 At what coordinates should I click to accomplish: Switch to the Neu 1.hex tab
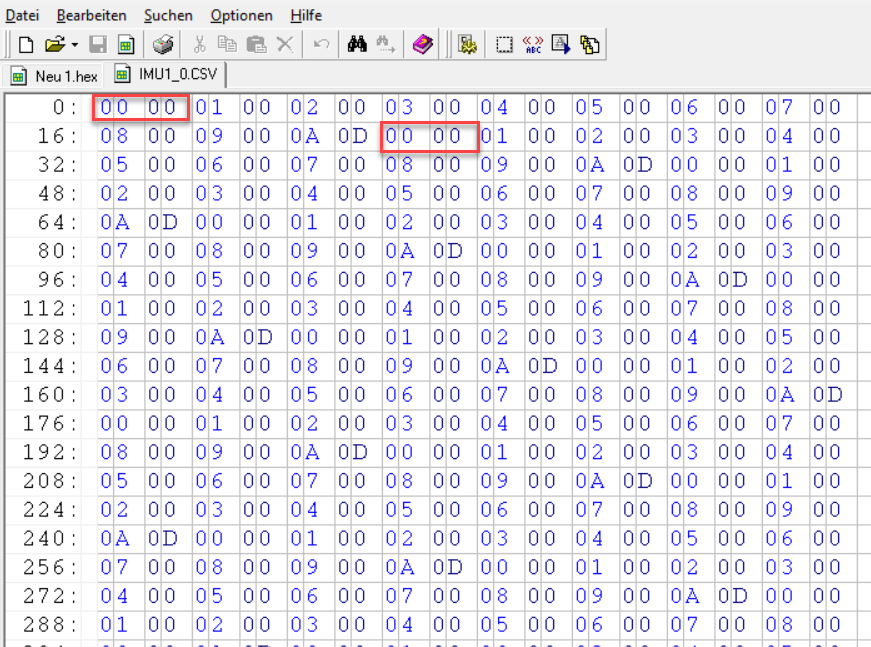[53, 74]
